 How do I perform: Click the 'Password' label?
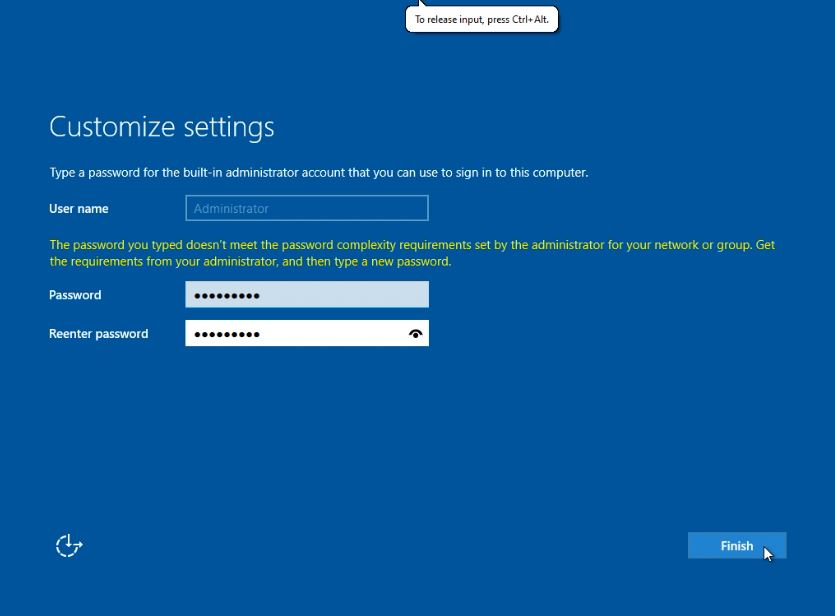tap(75, 295)
